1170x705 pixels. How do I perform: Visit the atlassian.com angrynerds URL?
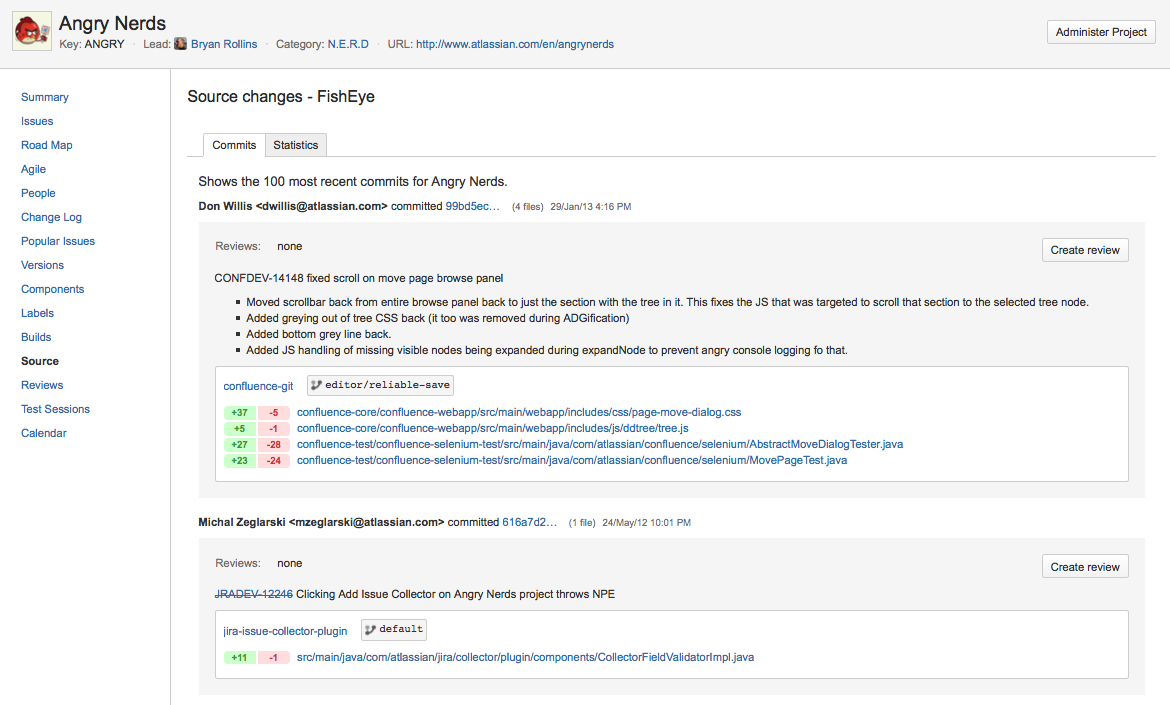pos(514,44)
